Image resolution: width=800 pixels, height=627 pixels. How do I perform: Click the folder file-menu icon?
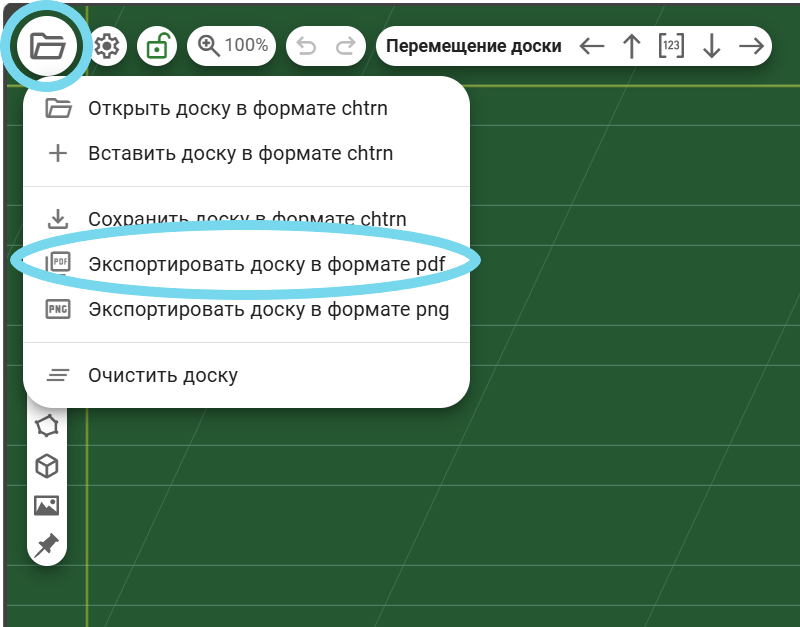tap(47, 46)
